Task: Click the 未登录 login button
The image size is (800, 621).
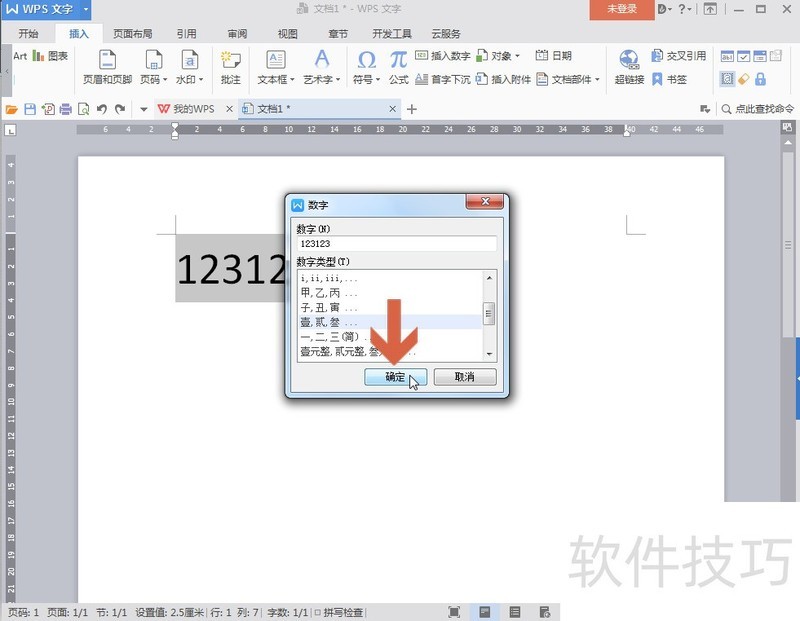Action: (622, 9)
